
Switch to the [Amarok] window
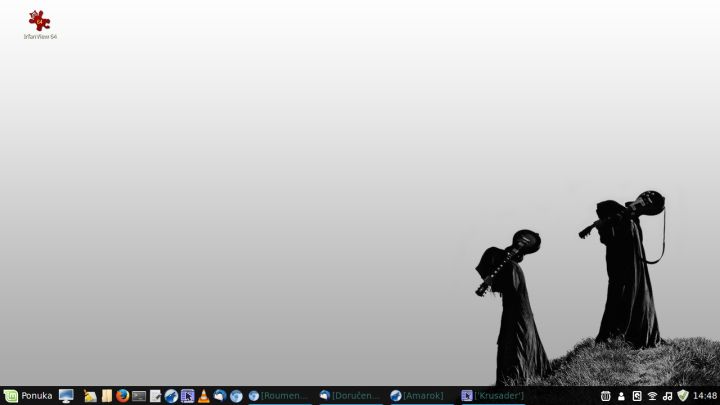point(422,396)
